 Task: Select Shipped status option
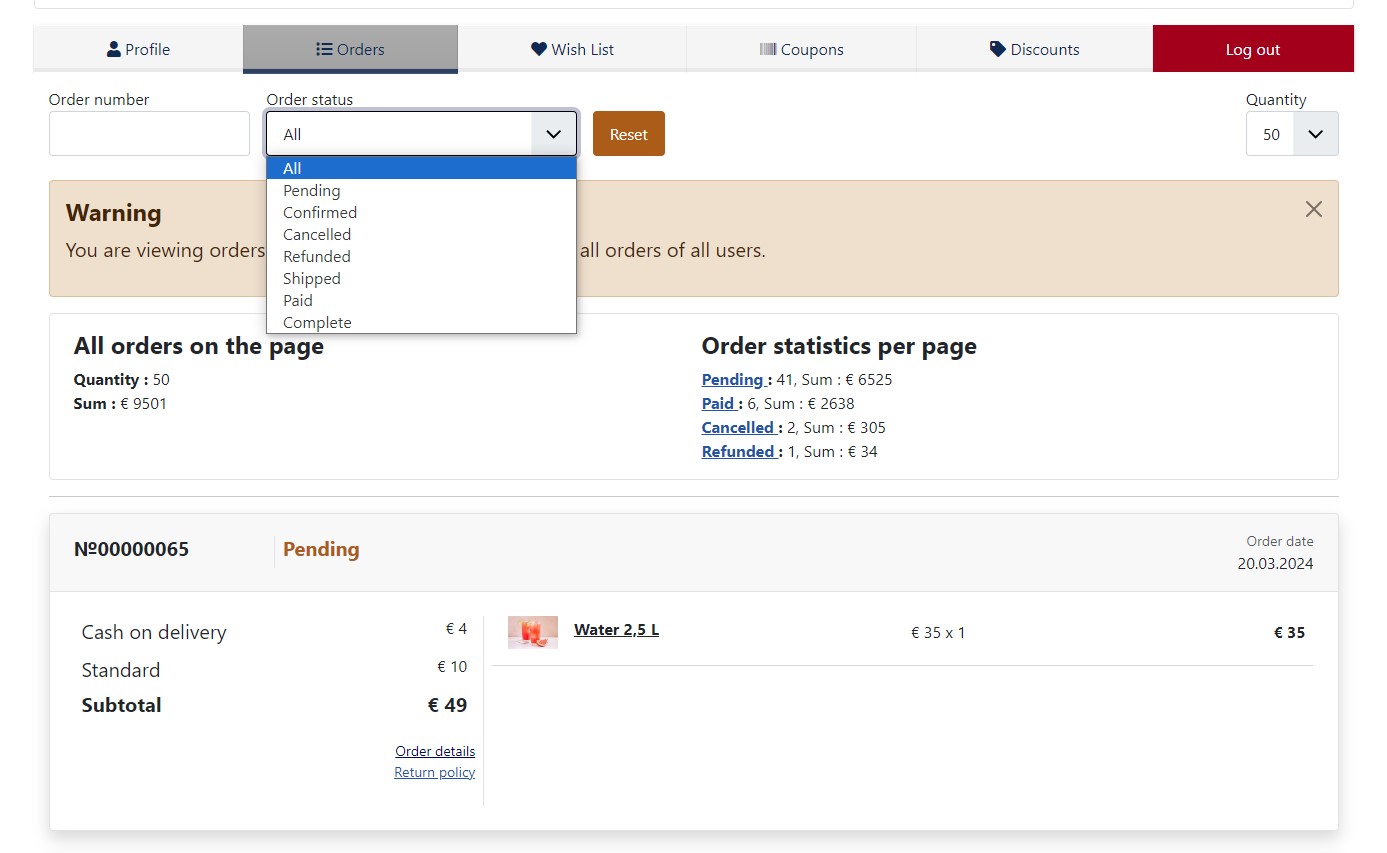click(x=312, y=278)
